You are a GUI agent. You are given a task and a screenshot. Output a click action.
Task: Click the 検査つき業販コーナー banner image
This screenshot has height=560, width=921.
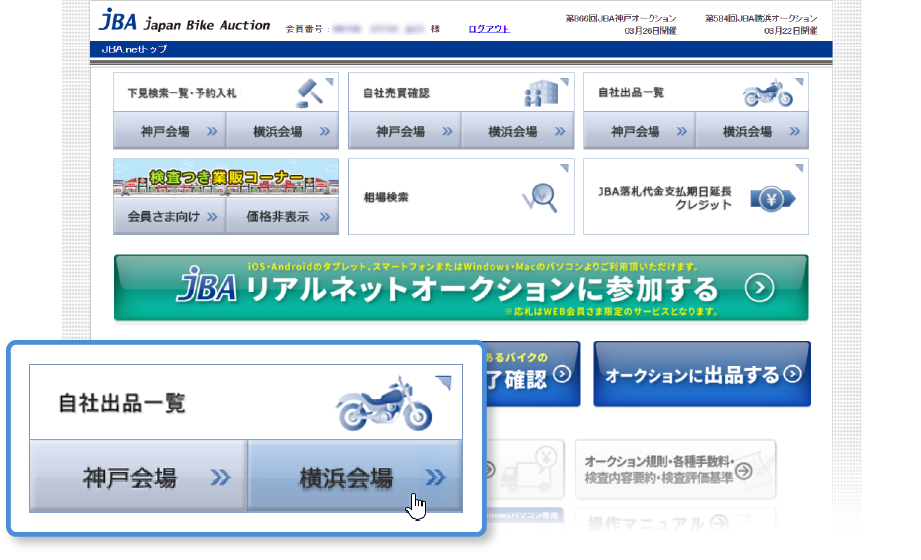point(226,177)
